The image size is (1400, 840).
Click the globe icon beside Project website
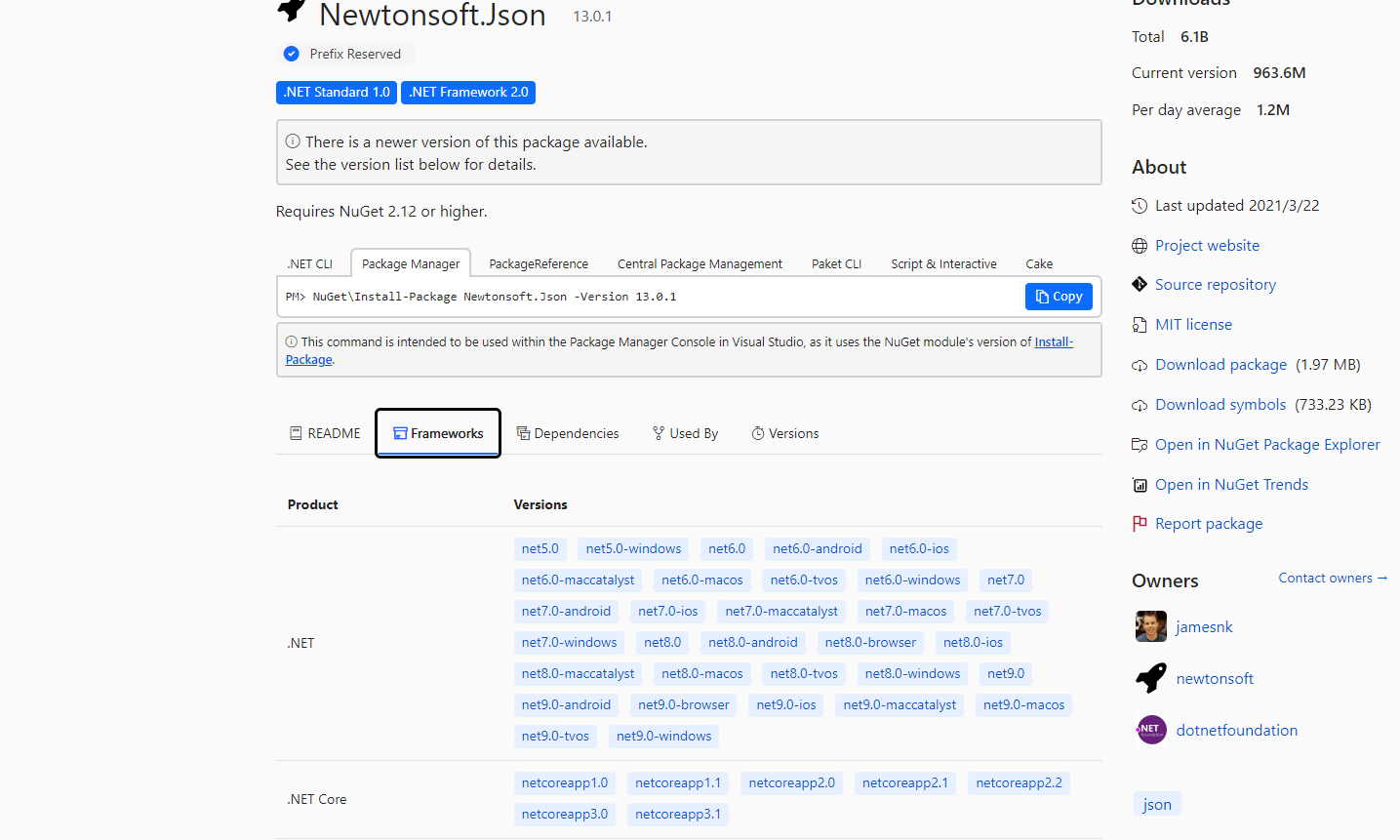click(x=1140, y=246)
